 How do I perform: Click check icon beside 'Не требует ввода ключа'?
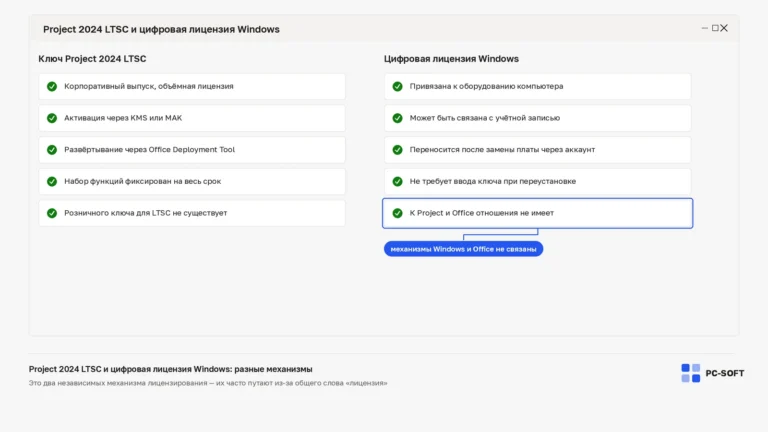pos(397,181)
